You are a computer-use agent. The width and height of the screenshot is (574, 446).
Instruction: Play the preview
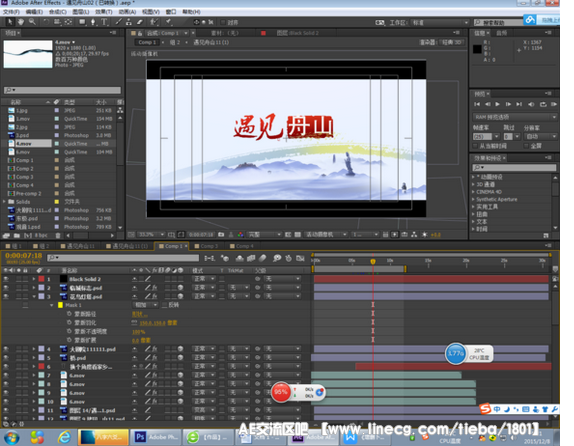(x=497, y=104)
